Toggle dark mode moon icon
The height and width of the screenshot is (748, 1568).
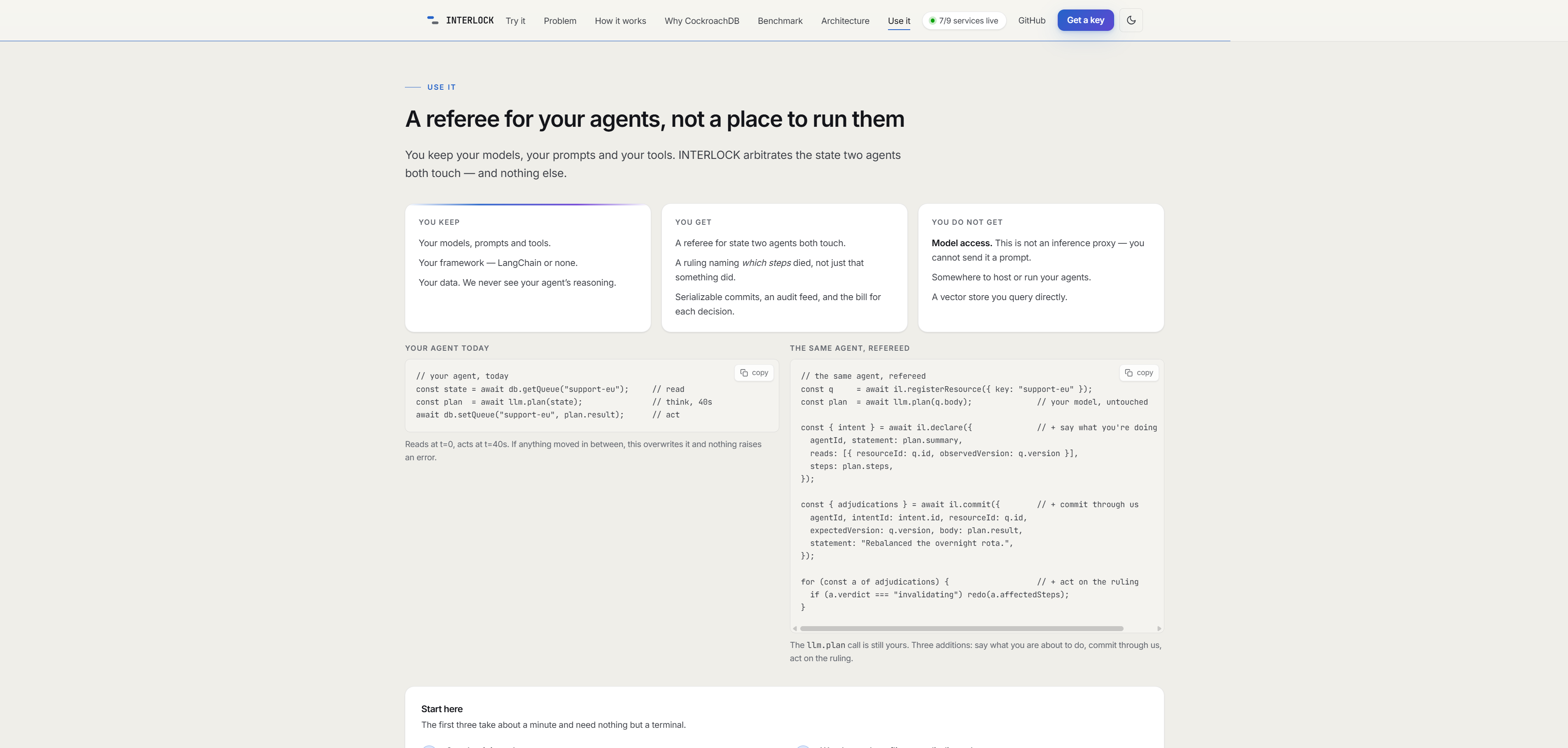(x=1131, y=20)
